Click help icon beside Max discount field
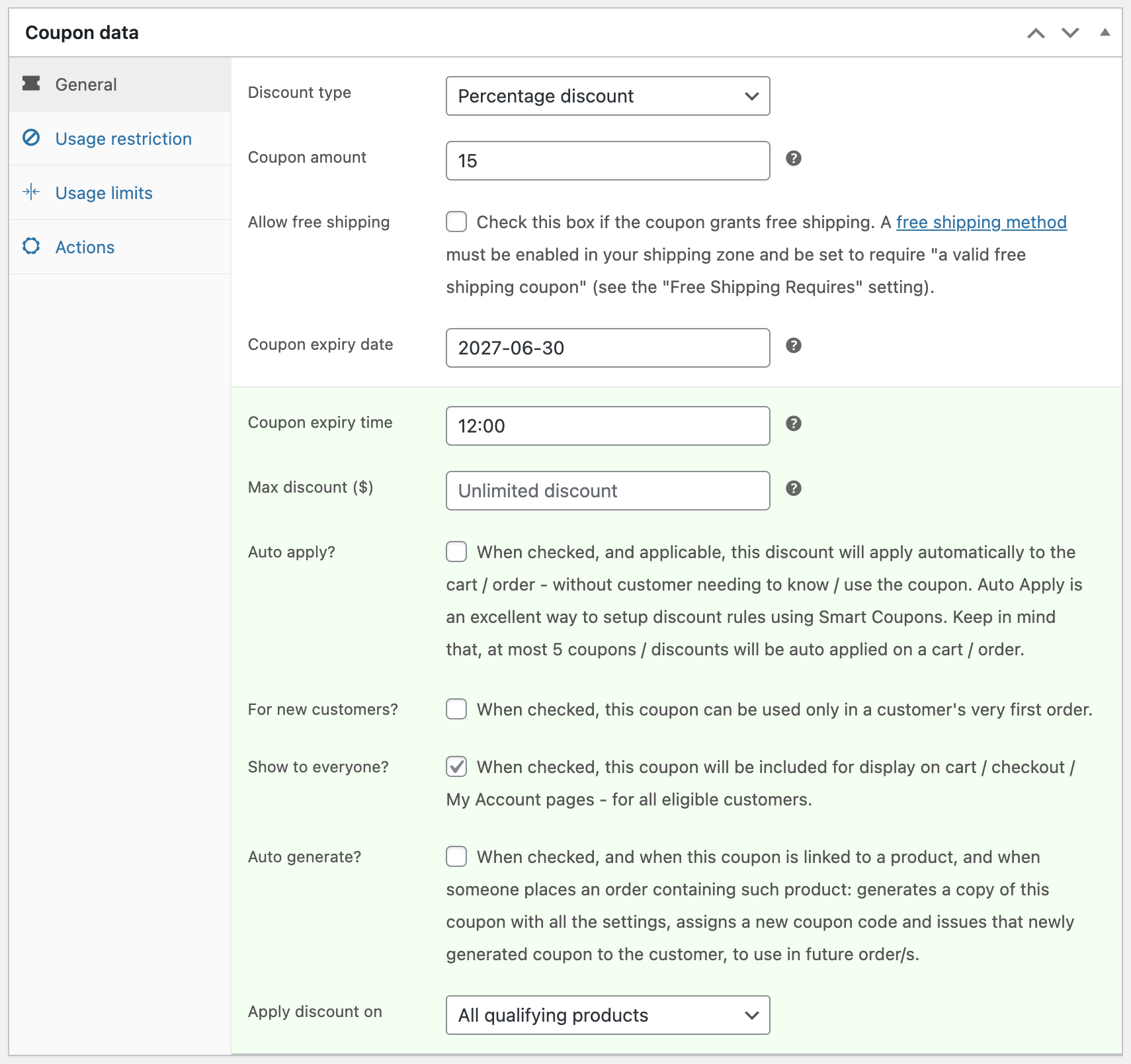1131x1064 pixels. pos(793,488)
